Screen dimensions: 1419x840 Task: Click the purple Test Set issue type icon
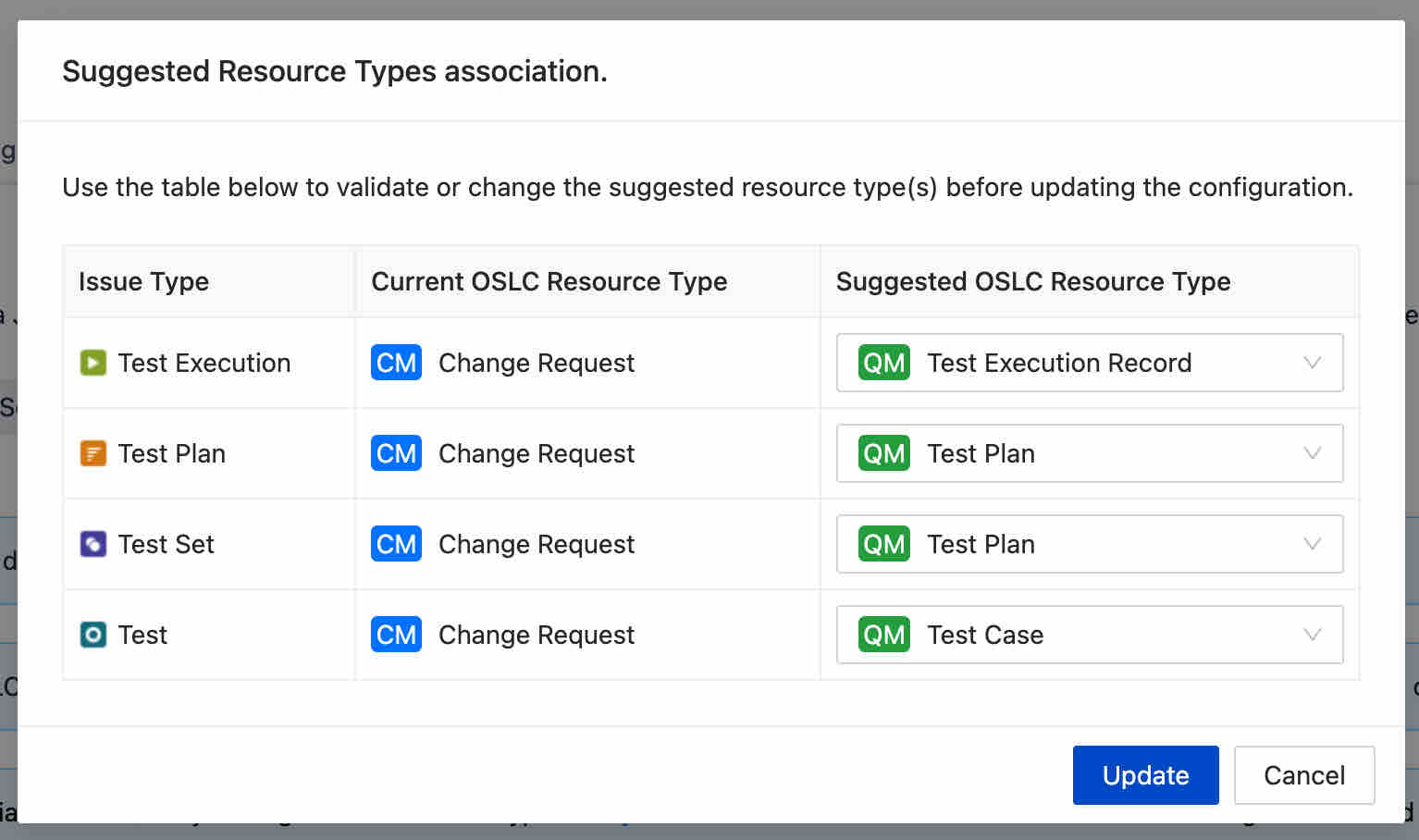point(93,544)
